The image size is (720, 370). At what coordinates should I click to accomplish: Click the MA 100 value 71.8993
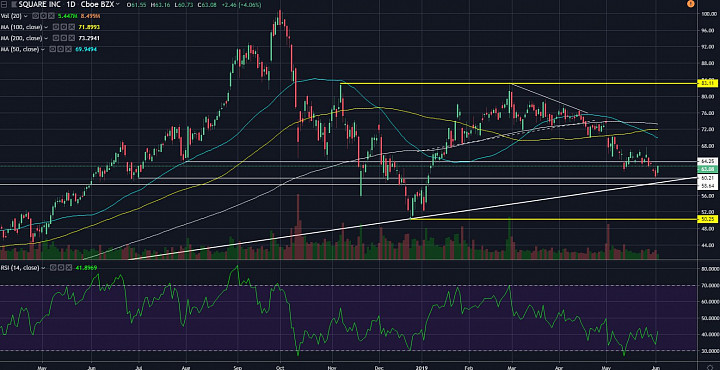[89, 27]
